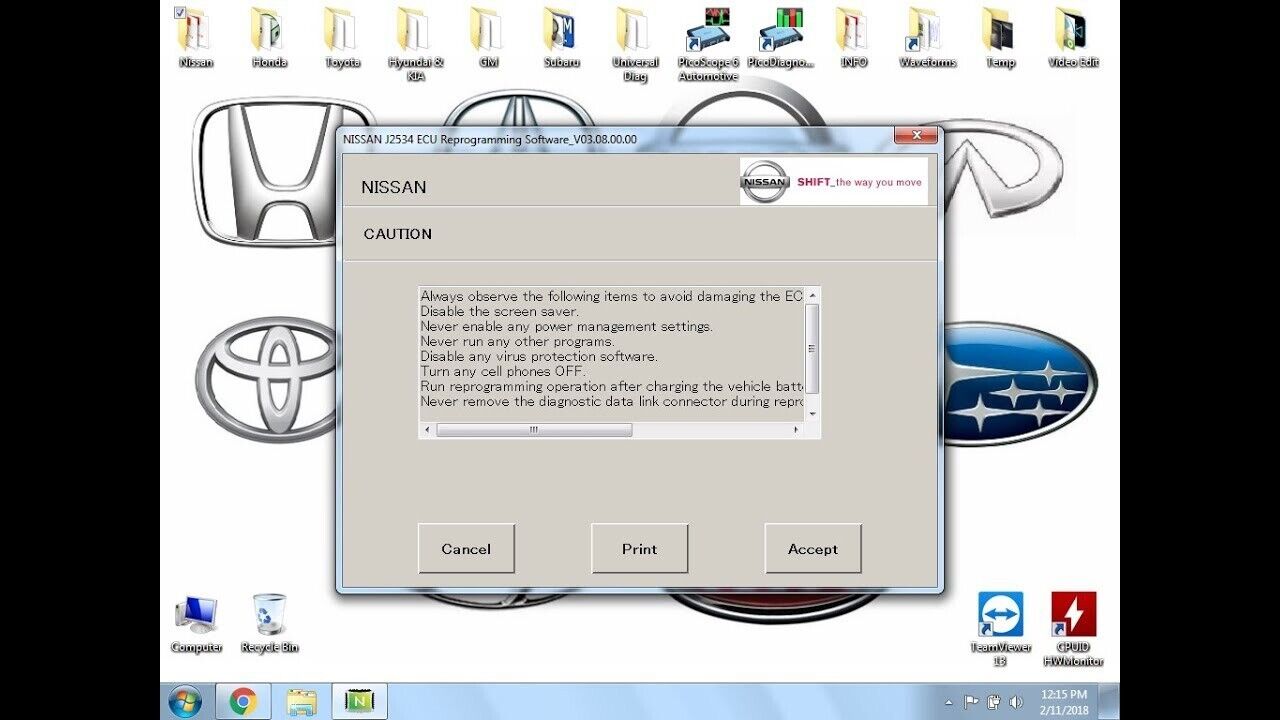Open the Waveforms folder shortcut
1280x720 pixels.
(x=927, y=37)
